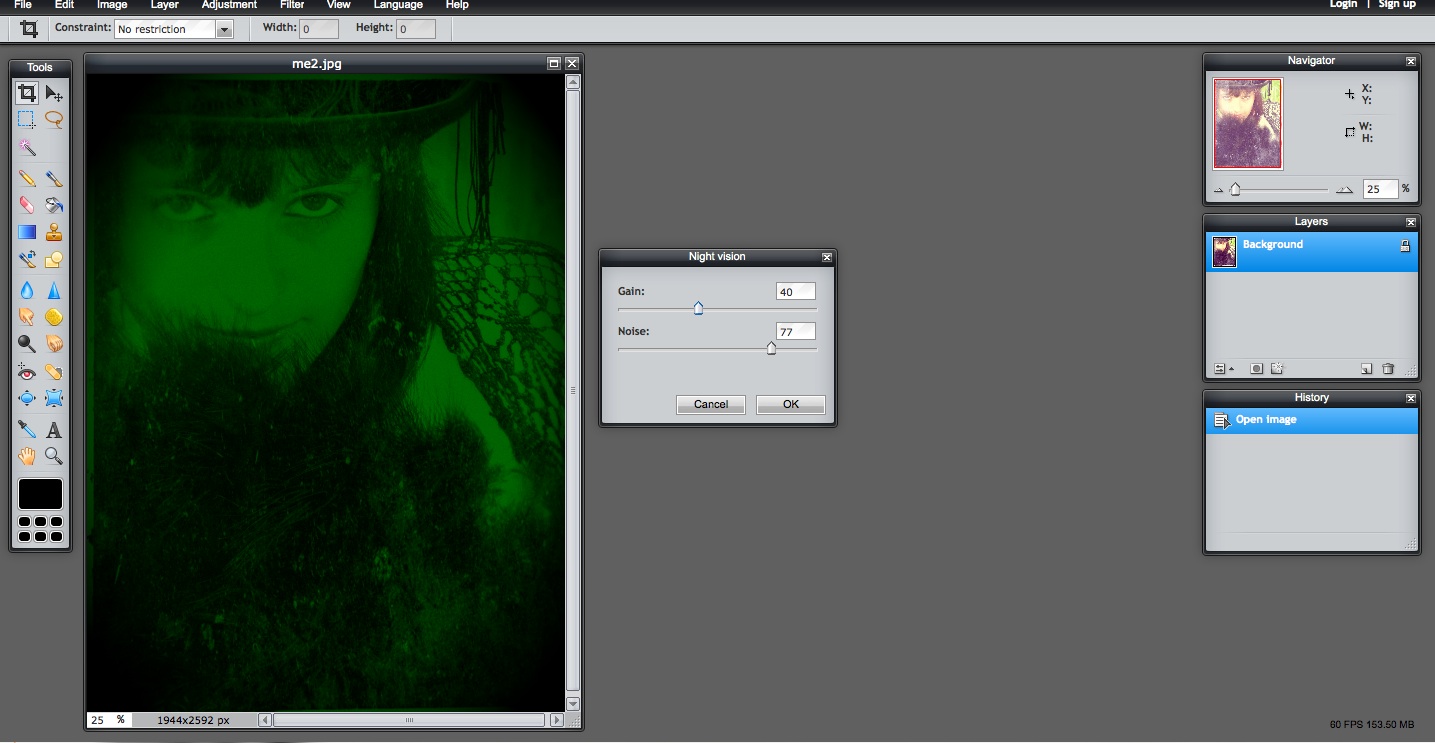Screen dimensions: 1435x743
Task: Select the Smudge tool
Action: (x=27, y=317)
